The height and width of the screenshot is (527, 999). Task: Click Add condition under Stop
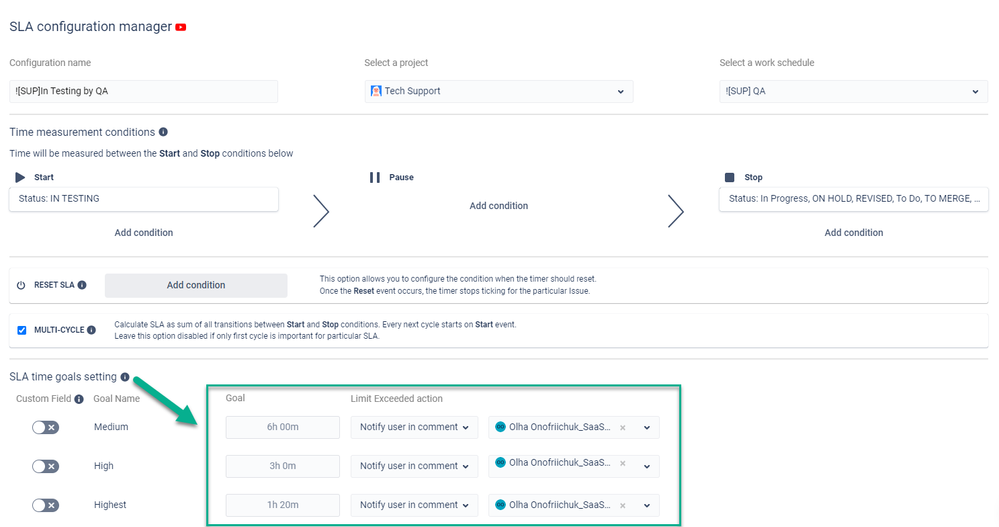click(x=854, y=233)
